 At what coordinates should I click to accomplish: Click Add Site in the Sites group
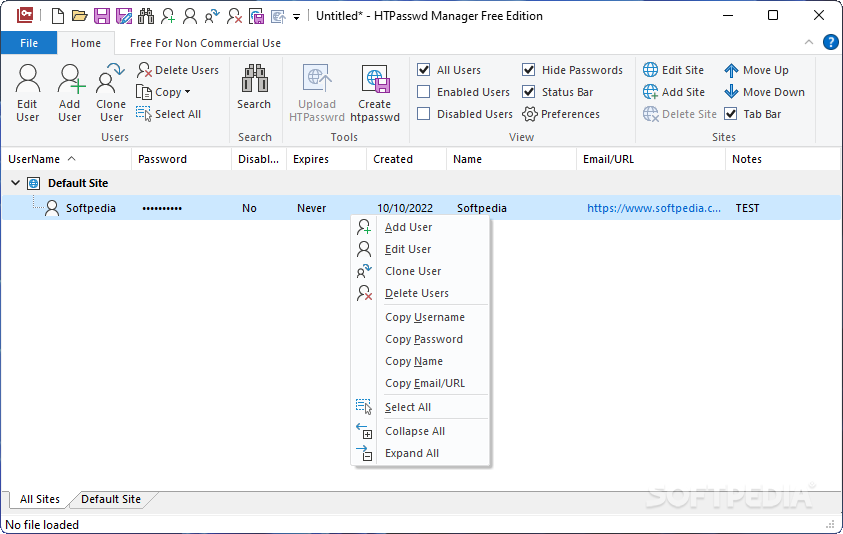pyautogui.click(x=674, y=92)
